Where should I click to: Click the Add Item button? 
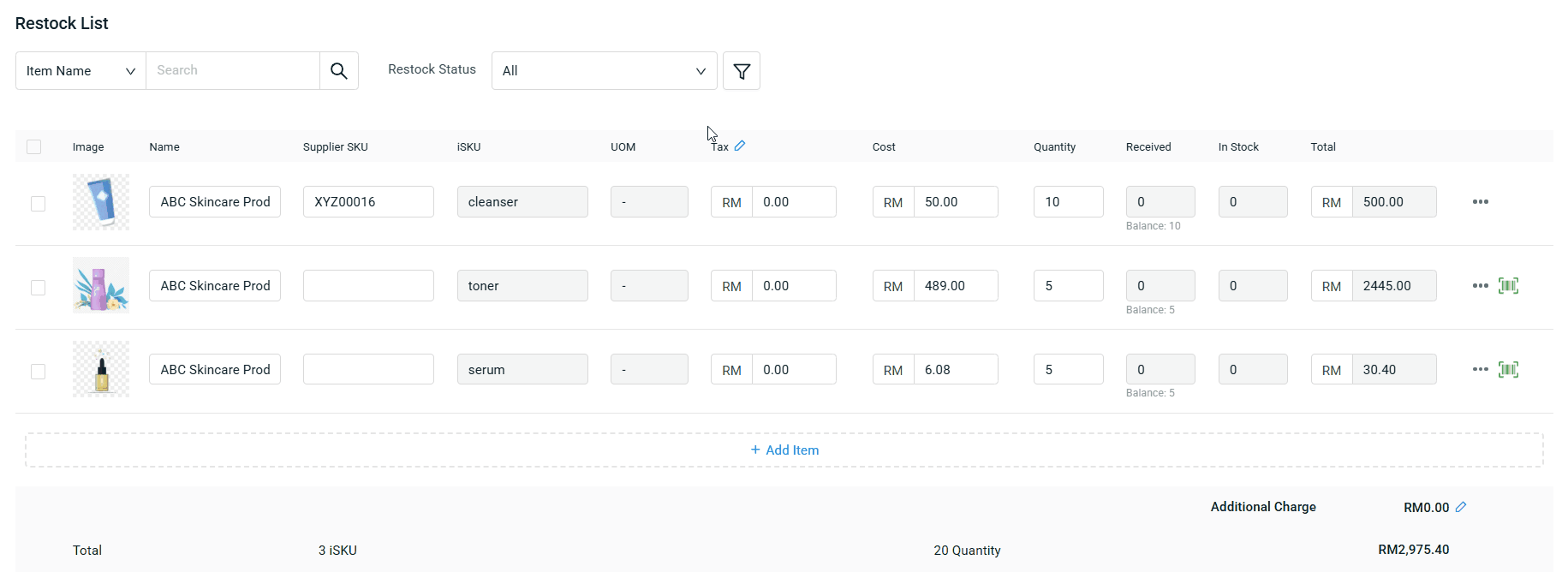pos(784,450)
